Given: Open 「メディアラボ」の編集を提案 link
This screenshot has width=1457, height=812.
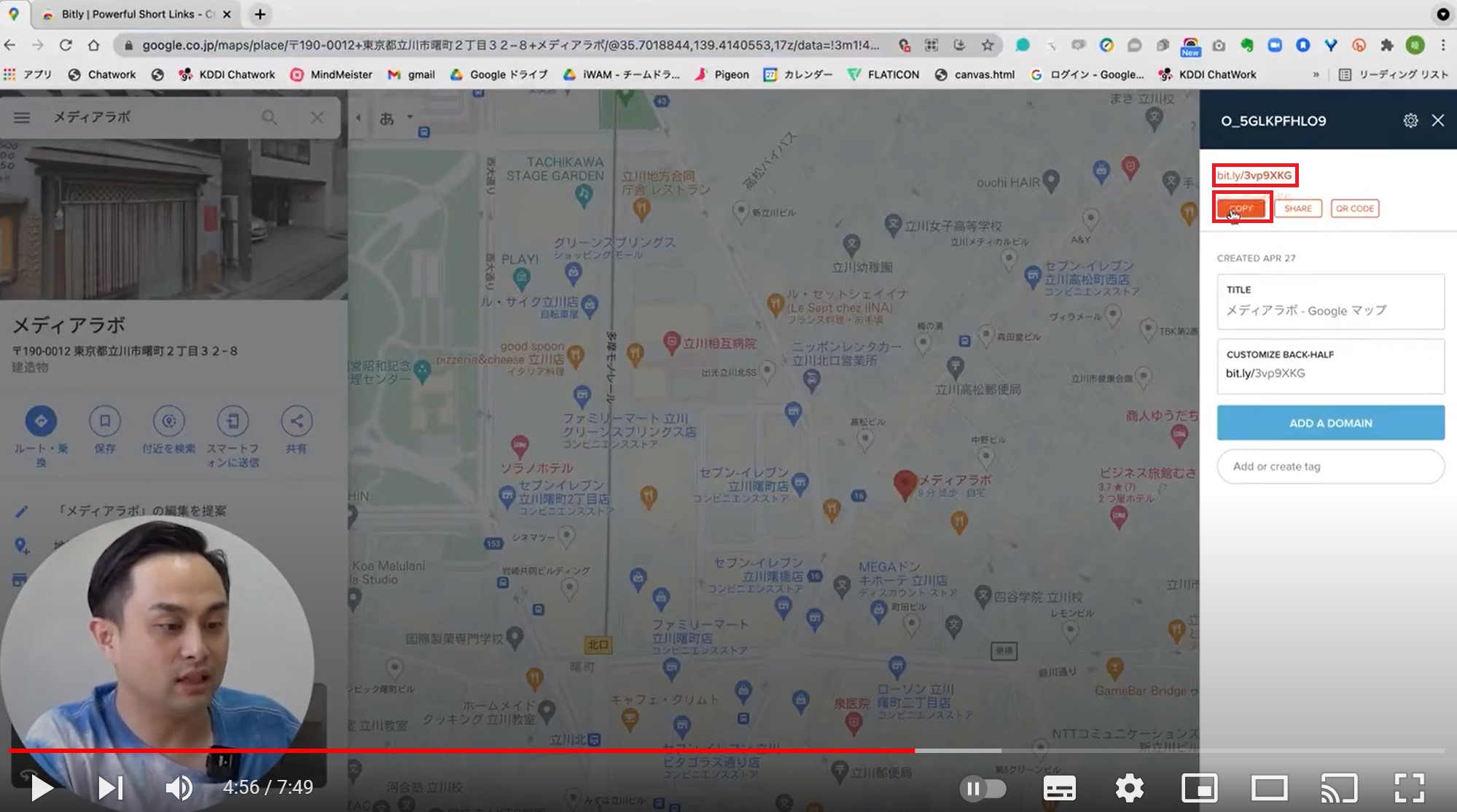Looking at the screenshot, I should tap(142, 511).
